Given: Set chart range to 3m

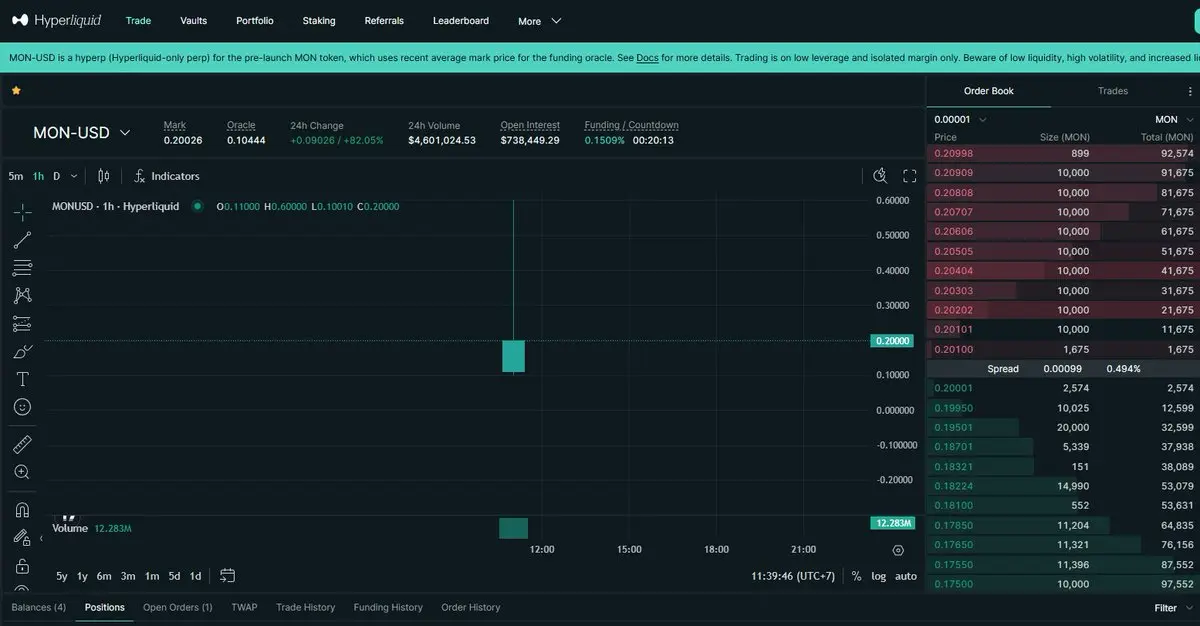Looking at the screenshot, I should 128,576.
